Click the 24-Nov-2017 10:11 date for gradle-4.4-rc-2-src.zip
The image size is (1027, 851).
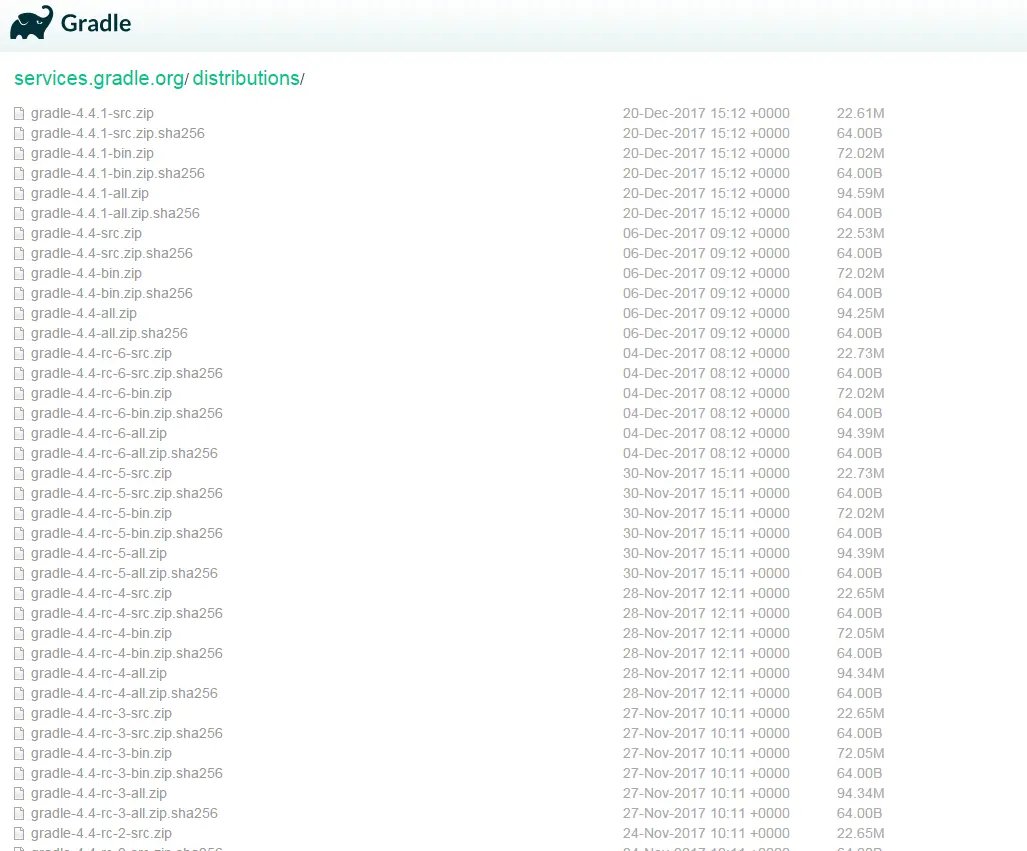(706, 833)
